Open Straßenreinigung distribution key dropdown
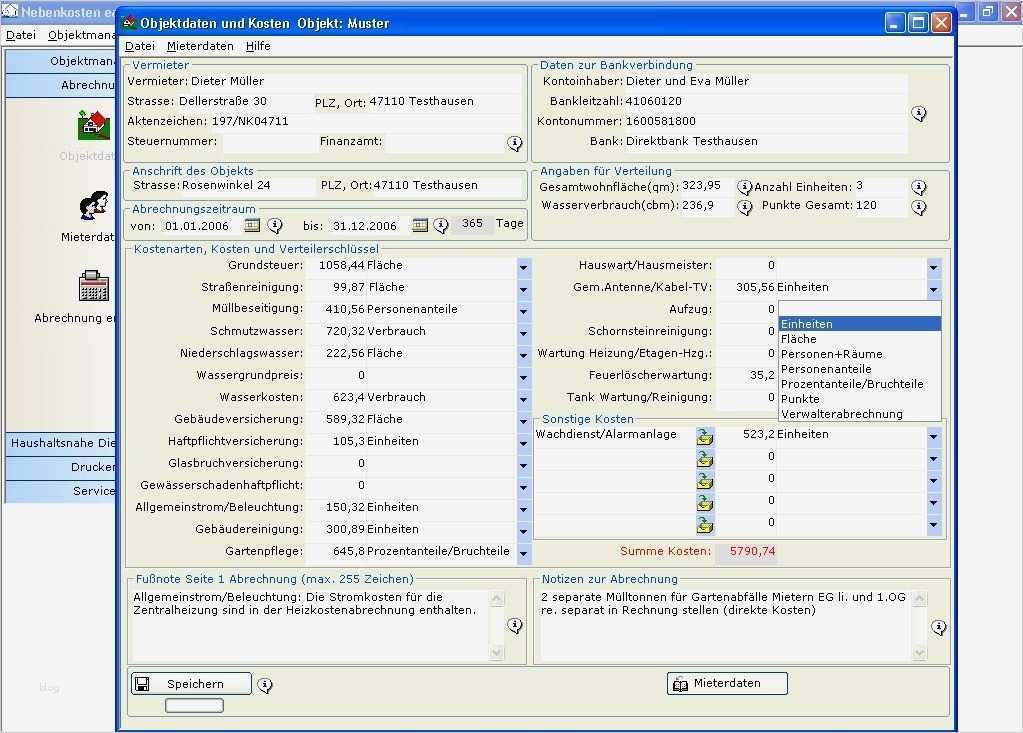The width and height of the screenshot is (1023, 733). click(x=523, y=289)
